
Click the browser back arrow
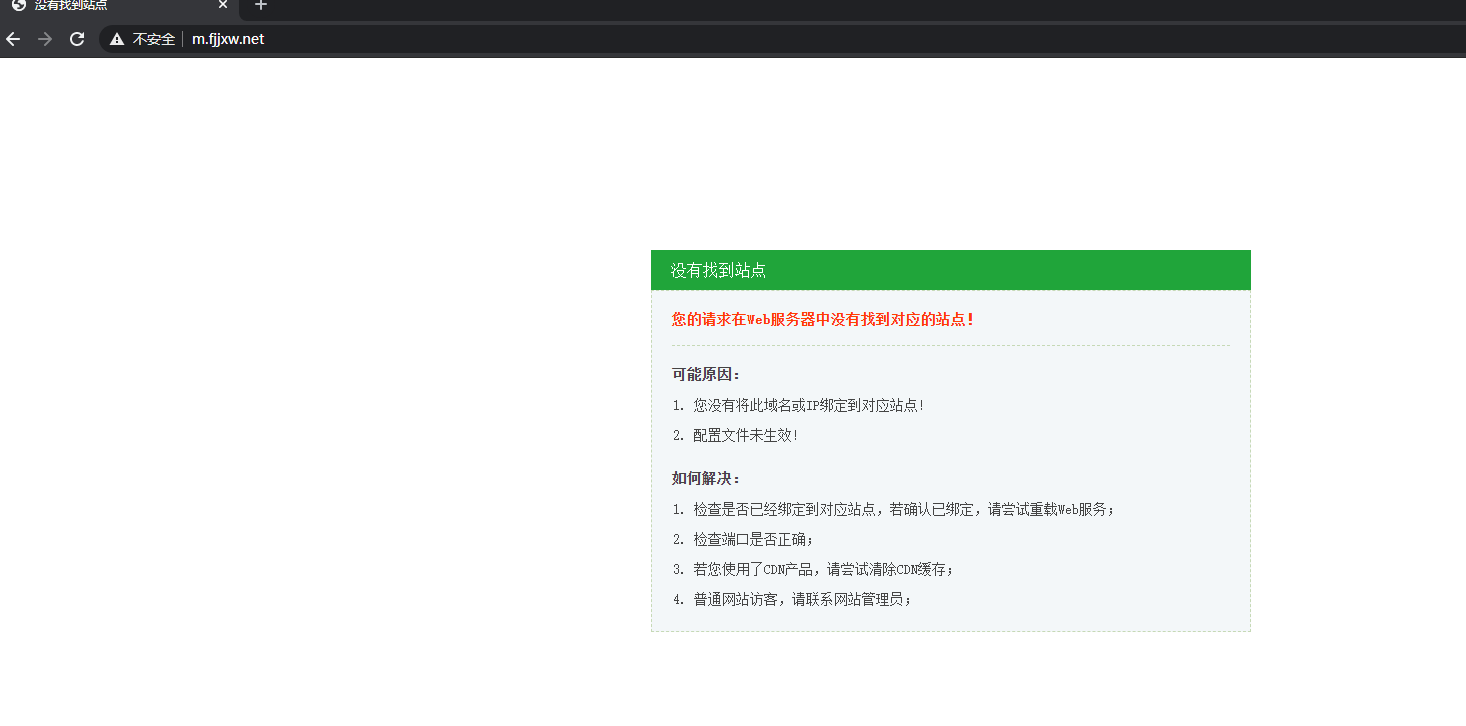point(13,39)
